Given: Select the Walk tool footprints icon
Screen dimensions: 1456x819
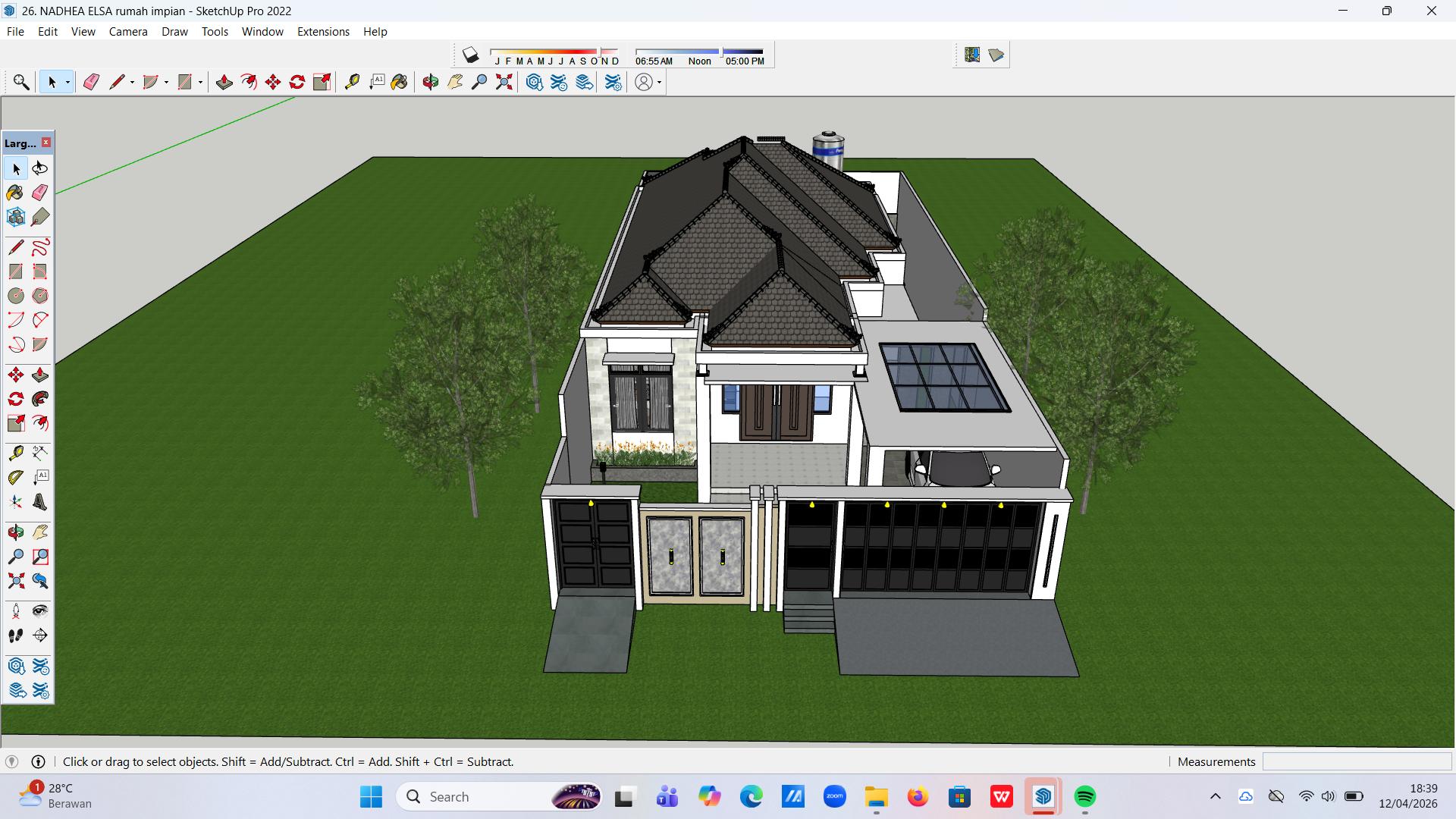Looking at the screenshot, I should 16,635.
